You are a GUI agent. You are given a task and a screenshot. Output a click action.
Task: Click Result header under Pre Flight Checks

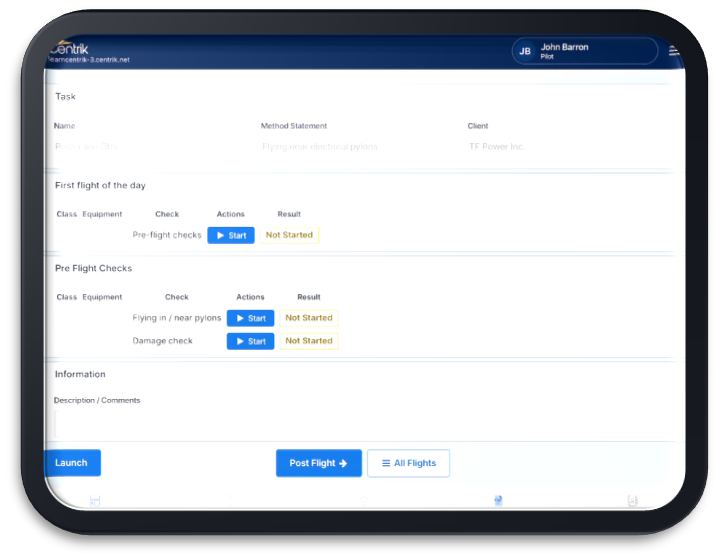pos(309,297)
